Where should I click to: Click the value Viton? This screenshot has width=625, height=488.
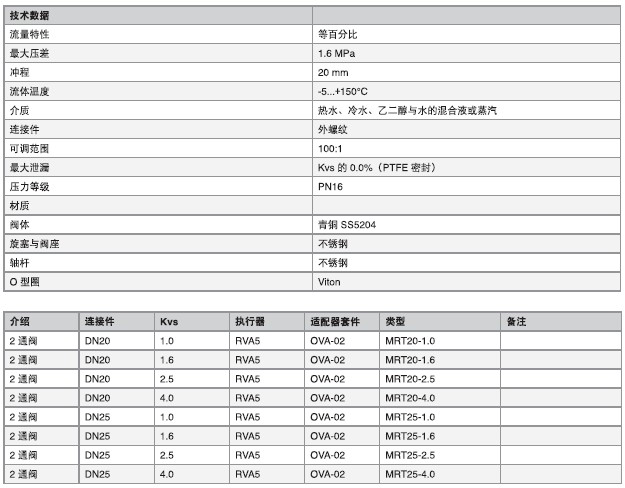(329, 282)
